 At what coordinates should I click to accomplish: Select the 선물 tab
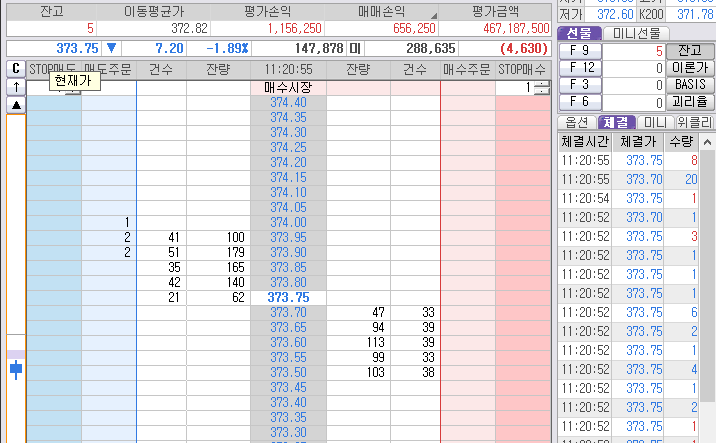(x=579, y=33)
